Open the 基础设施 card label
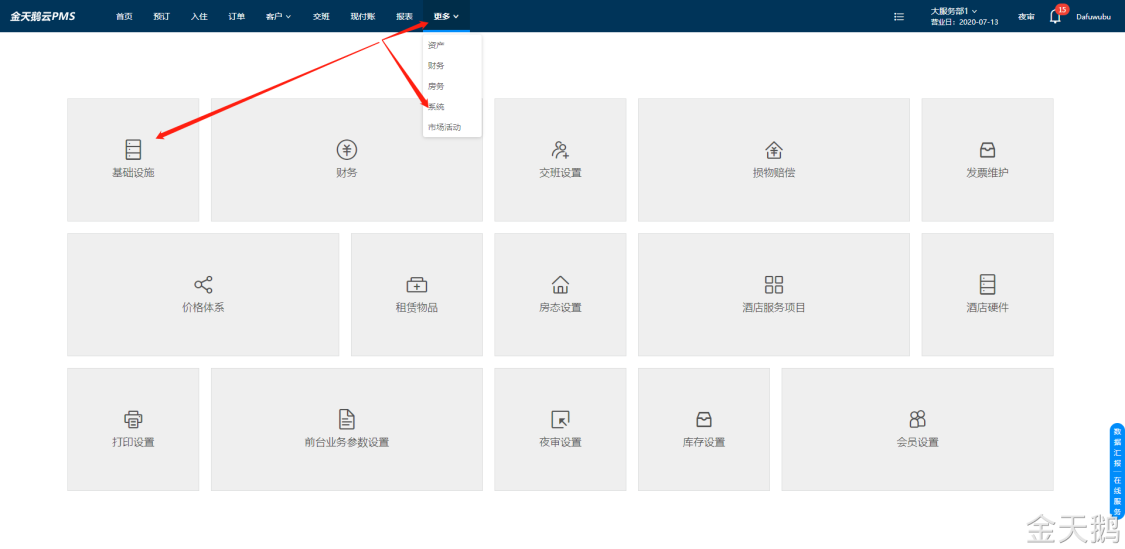1125x549 pixels. [133, 173]
